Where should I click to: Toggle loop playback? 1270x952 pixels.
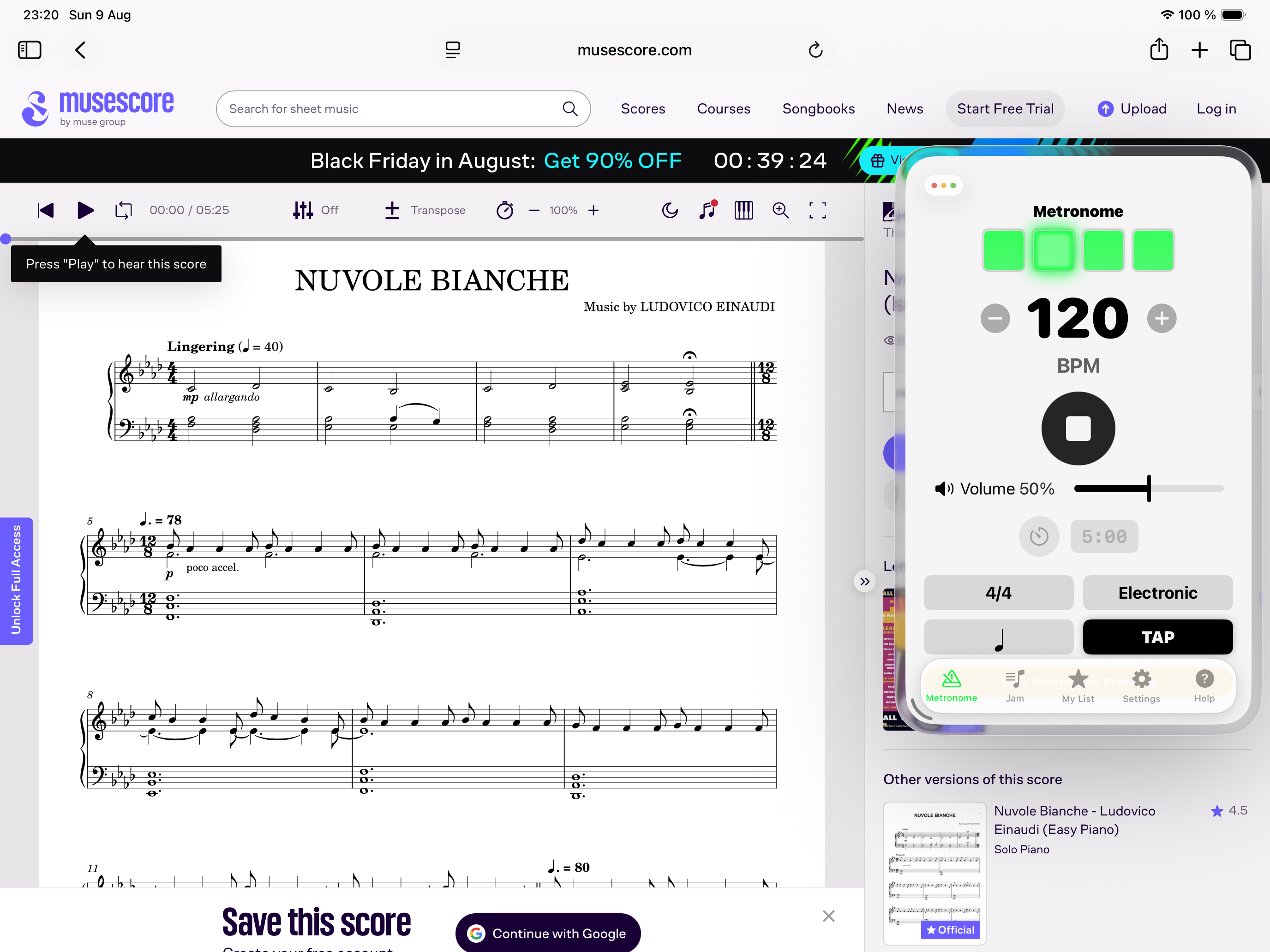(x=123, y=210)
